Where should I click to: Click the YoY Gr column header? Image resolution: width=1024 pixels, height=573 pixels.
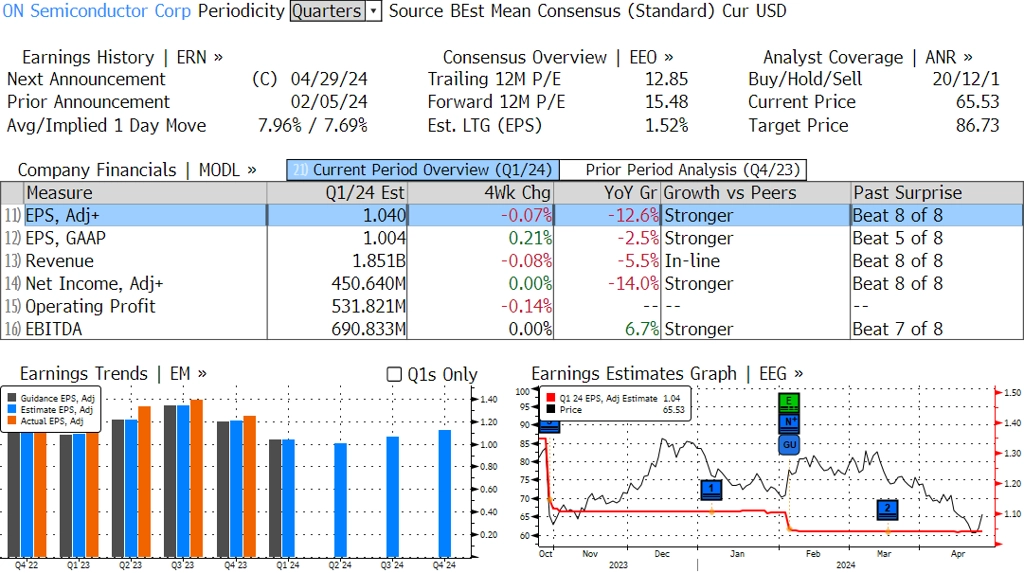click(608, 193)
